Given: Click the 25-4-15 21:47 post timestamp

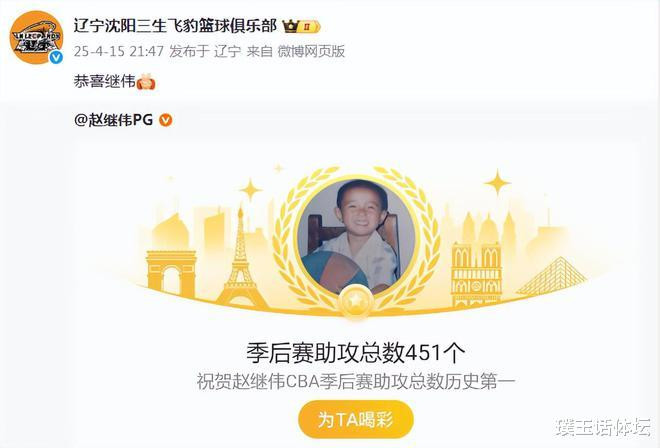Looking at the screenshot, I should (x=119, y=51).
